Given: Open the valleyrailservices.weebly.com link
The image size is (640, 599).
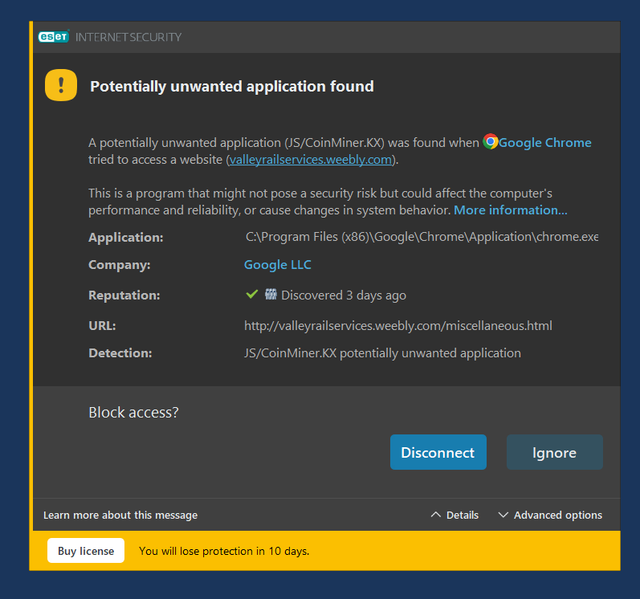Looking at the screenshot, I should (311, 160).
